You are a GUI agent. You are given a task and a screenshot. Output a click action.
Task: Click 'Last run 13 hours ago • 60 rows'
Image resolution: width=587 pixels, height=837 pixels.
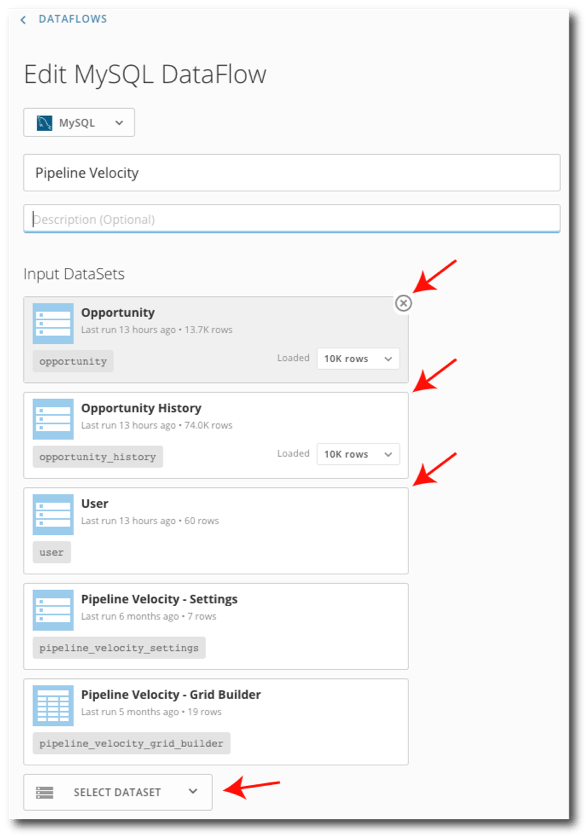click(150, 521)
